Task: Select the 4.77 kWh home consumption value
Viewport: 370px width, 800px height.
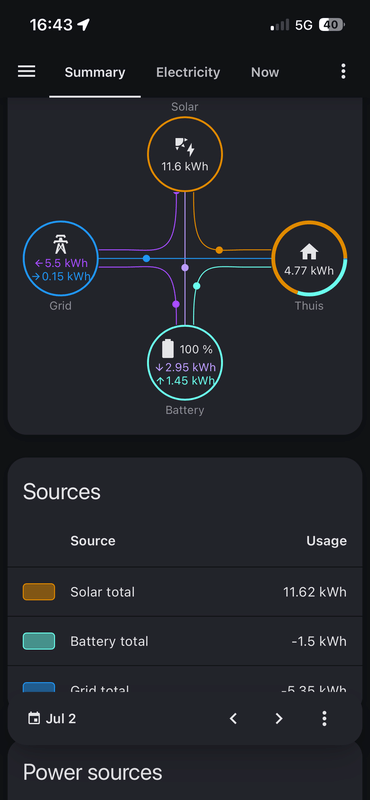Action: pyautogui.click(x=309, y=270)
